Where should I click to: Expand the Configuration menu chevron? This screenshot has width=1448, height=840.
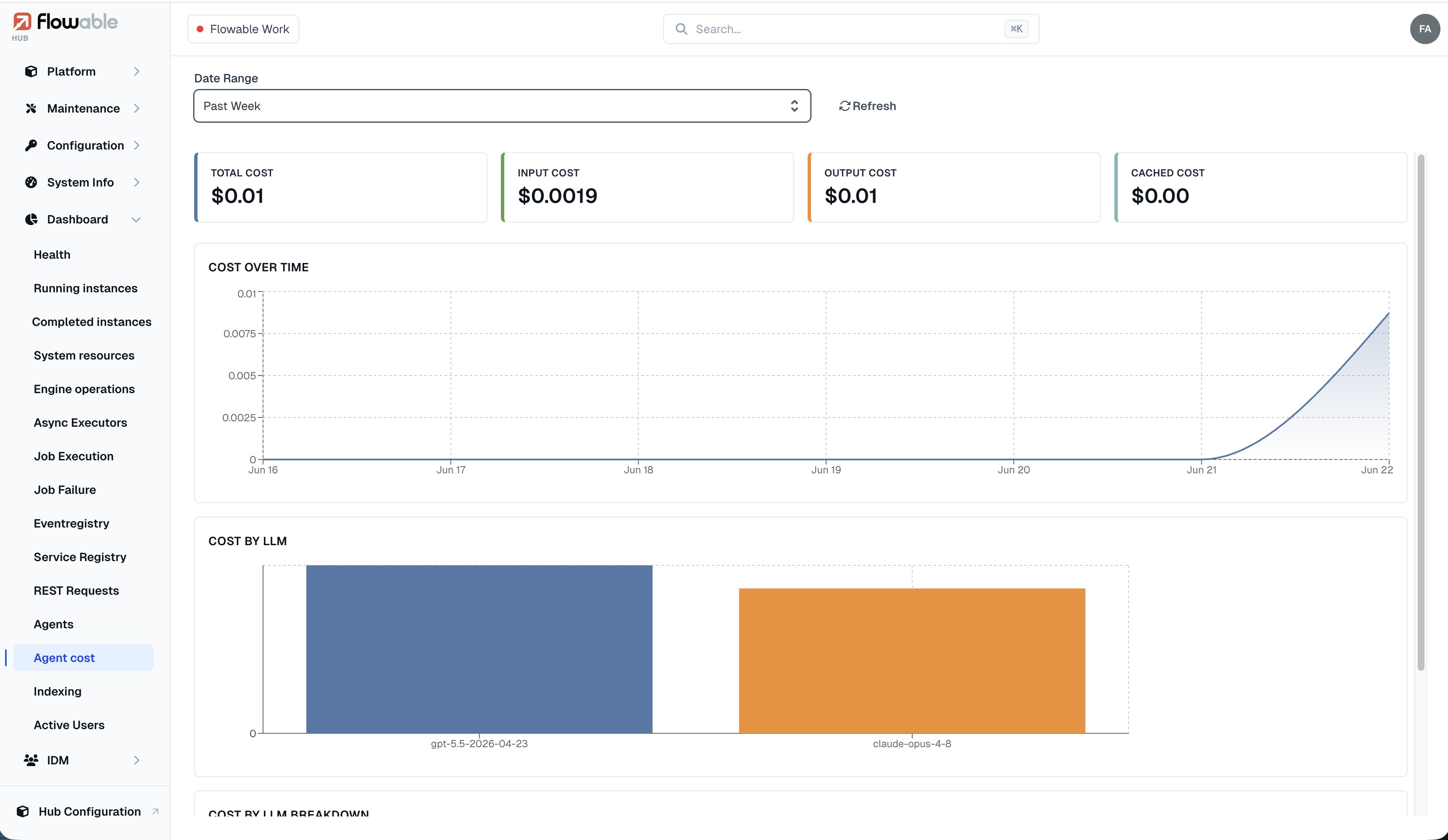[x=137, y=145]
